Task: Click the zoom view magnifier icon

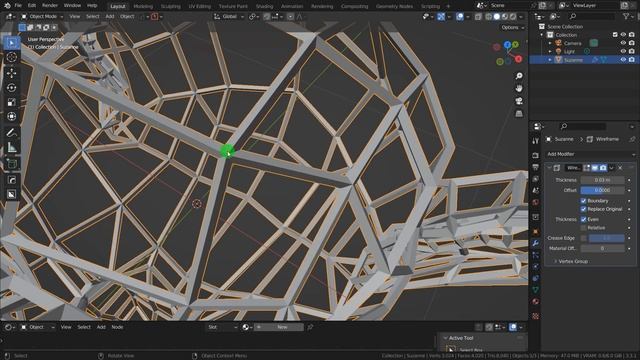Action: pyautogui.click(x=519, y=76)
